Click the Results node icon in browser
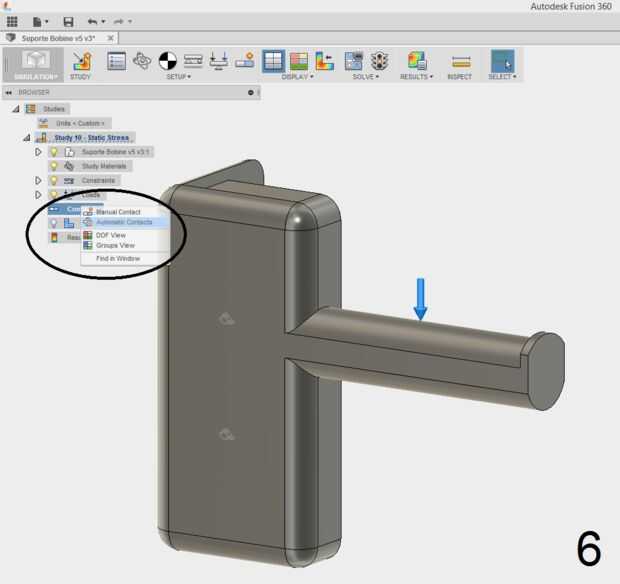The image size is (620, 584). pyautogui.click(x=54, y=237)
